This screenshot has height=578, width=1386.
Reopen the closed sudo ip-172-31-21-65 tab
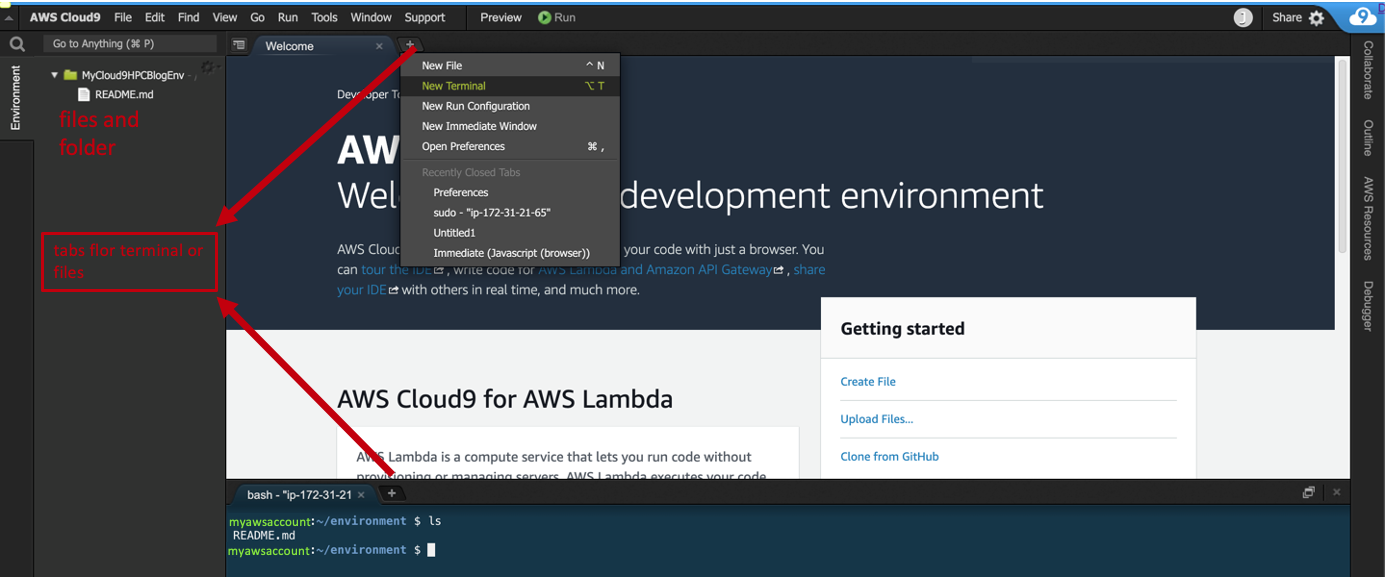pos(510,213)
